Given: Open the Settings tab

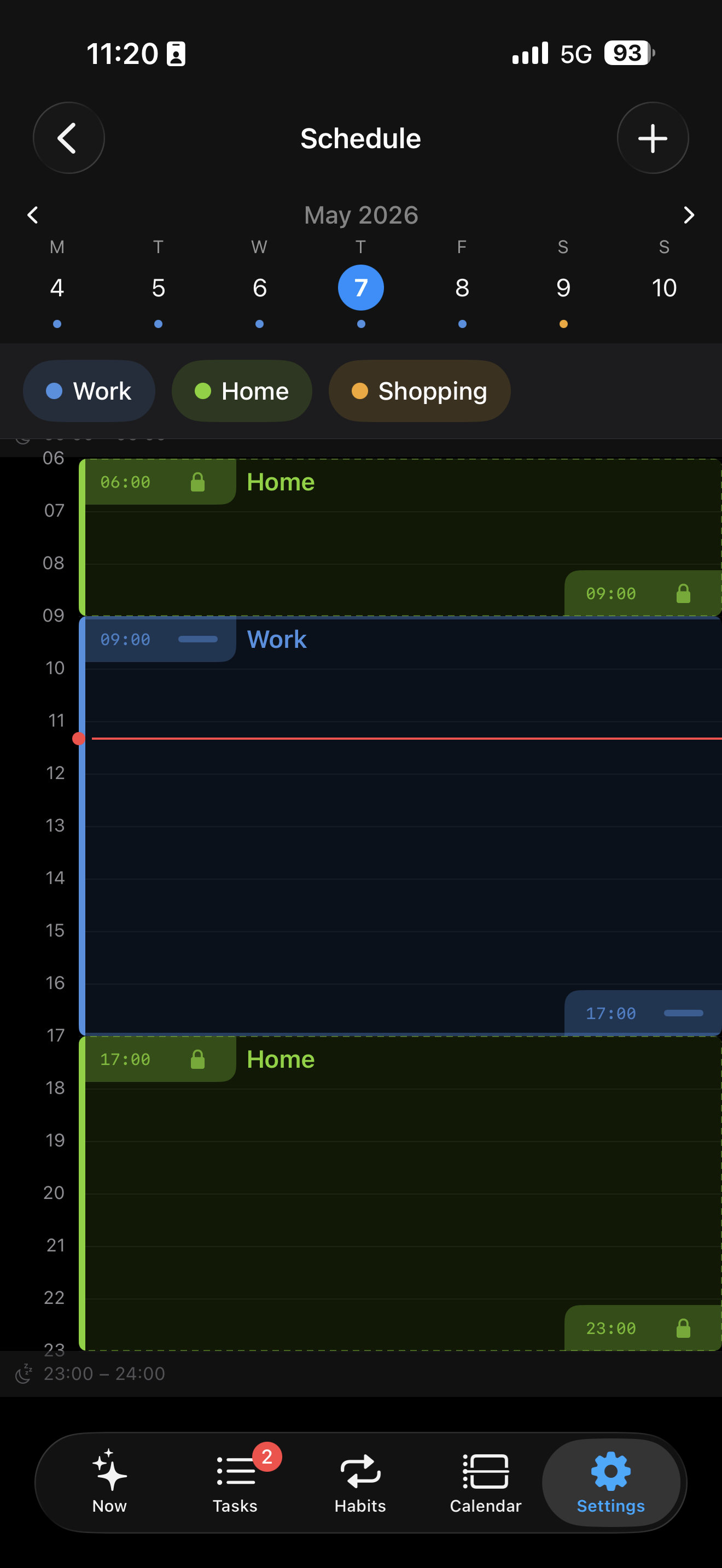Looking at the screenshot, I should click(x=611, y=1482).
